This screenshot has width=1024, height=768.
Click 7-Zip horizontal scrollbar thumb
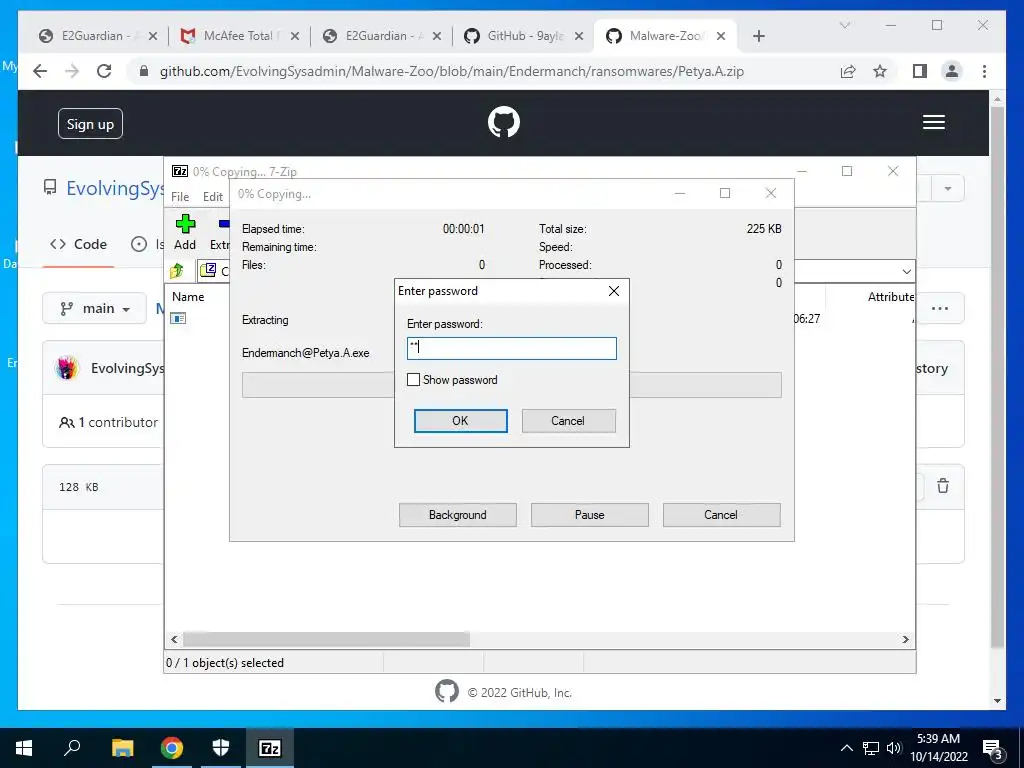point(326,639)
